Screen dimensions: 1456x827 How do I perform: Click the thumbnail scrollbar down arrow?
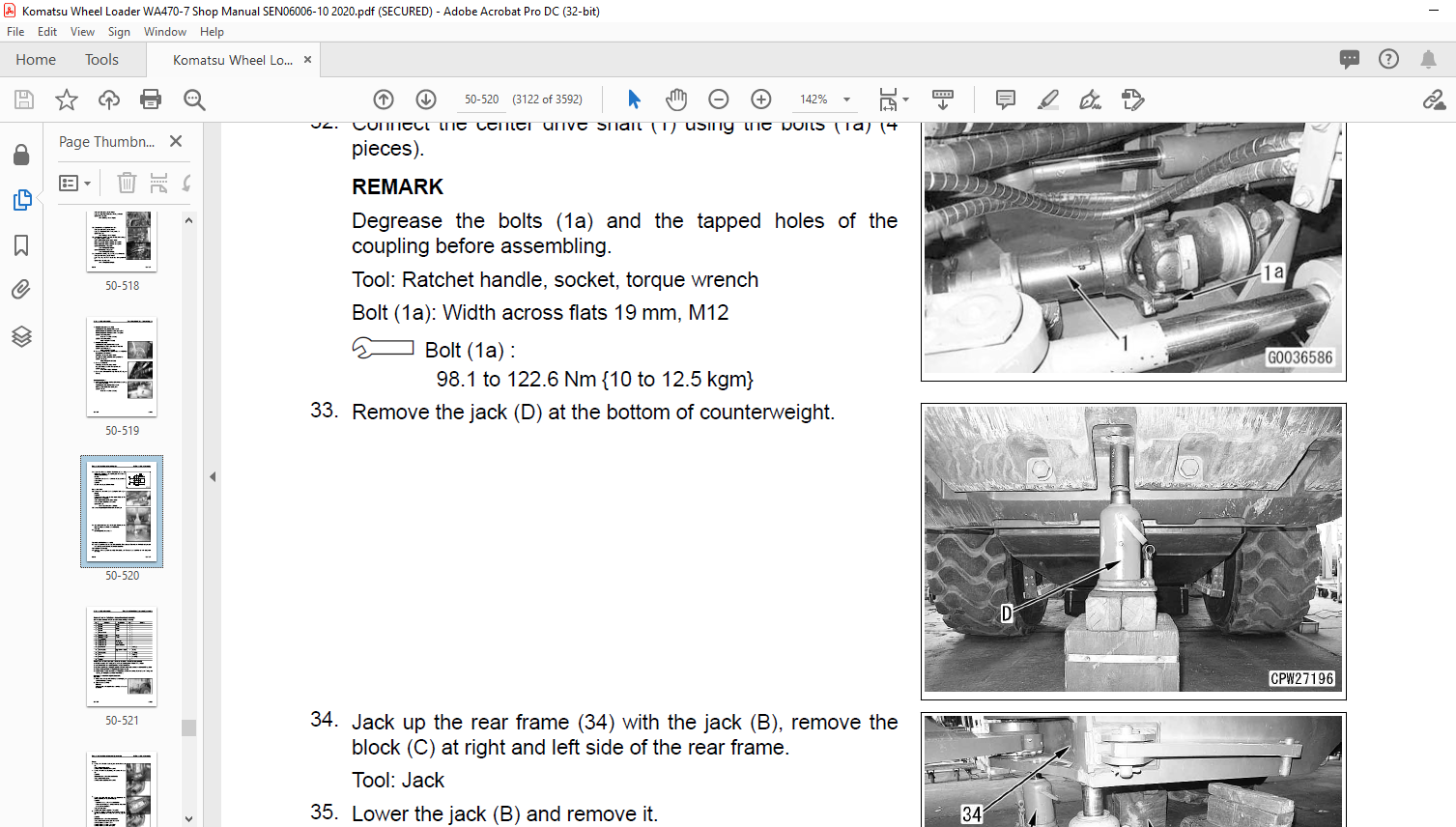coord(188,818)
